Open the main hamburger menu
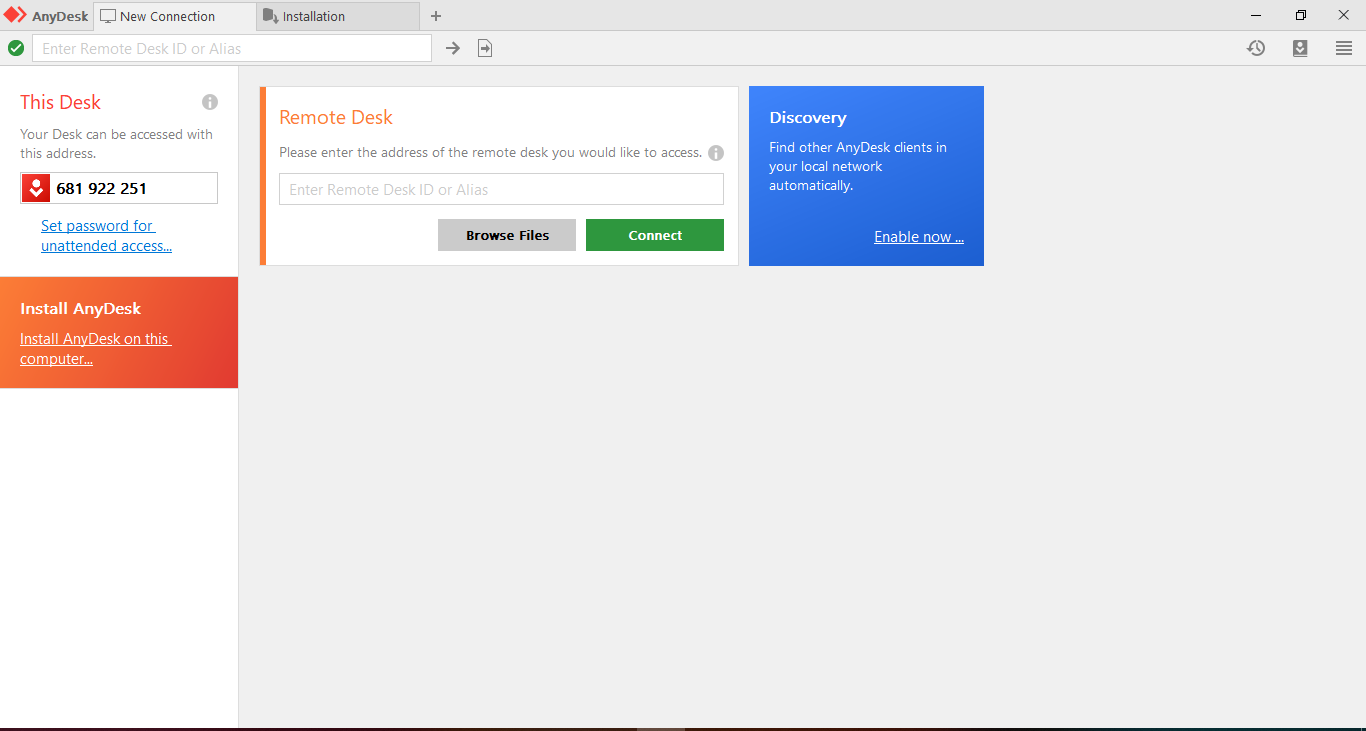 [x=1344, y=47]
